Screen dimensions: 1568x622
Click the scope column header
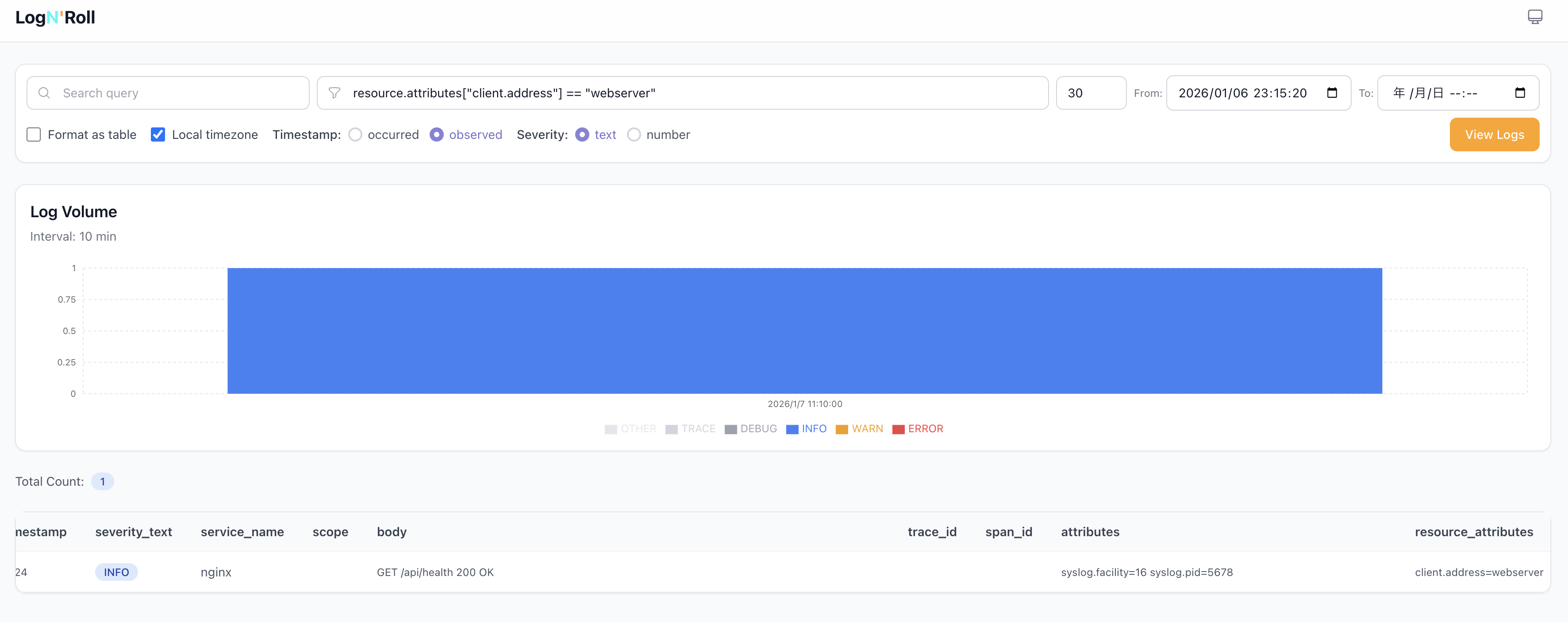click(x=331, y=532)
